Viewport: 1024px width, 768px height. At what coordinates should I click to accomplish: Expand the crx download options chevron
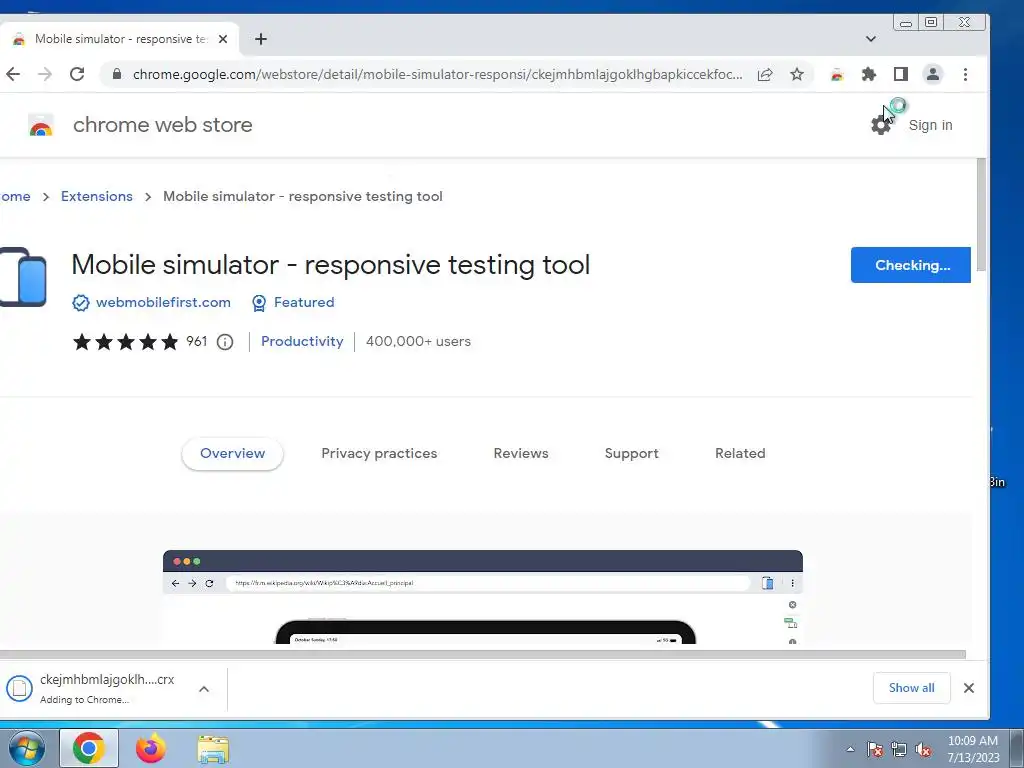point(204,689)
